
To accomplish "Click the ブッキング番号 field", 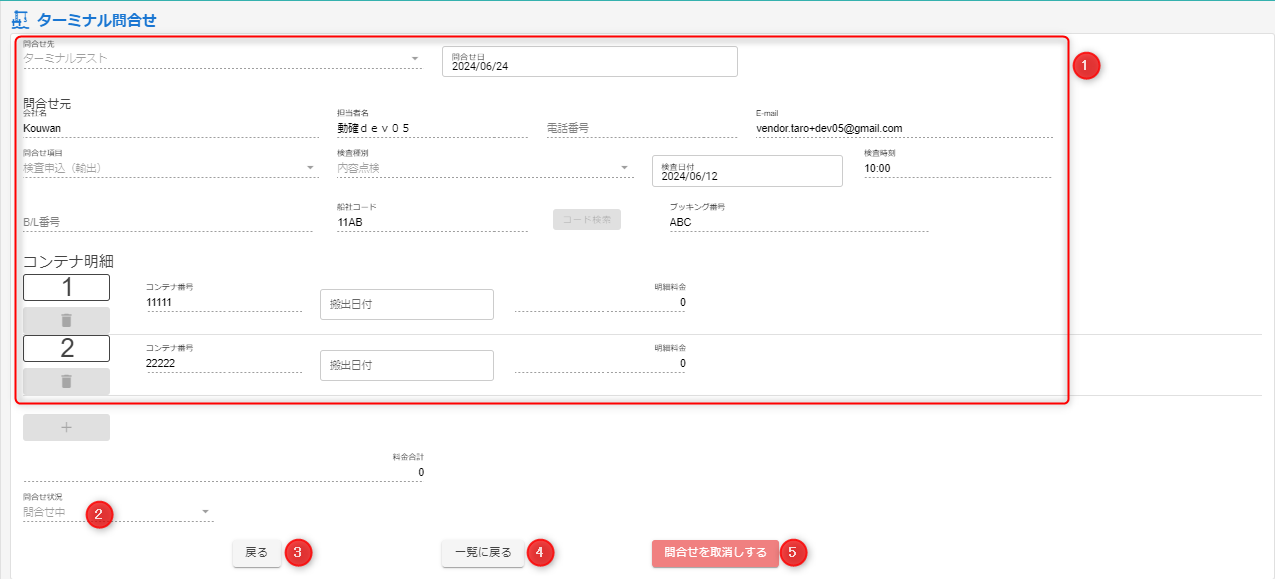I will (x=798, y=222).
